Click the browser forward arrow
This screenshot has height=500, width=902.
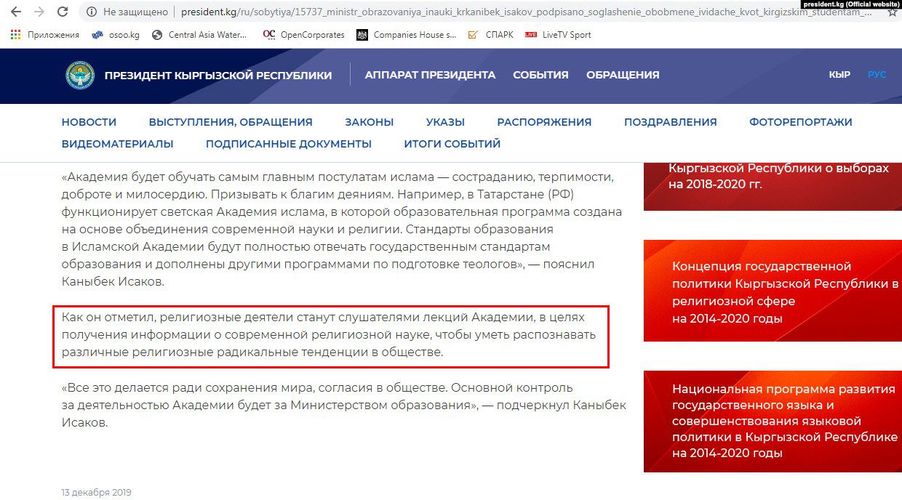(x=37, y=12)
